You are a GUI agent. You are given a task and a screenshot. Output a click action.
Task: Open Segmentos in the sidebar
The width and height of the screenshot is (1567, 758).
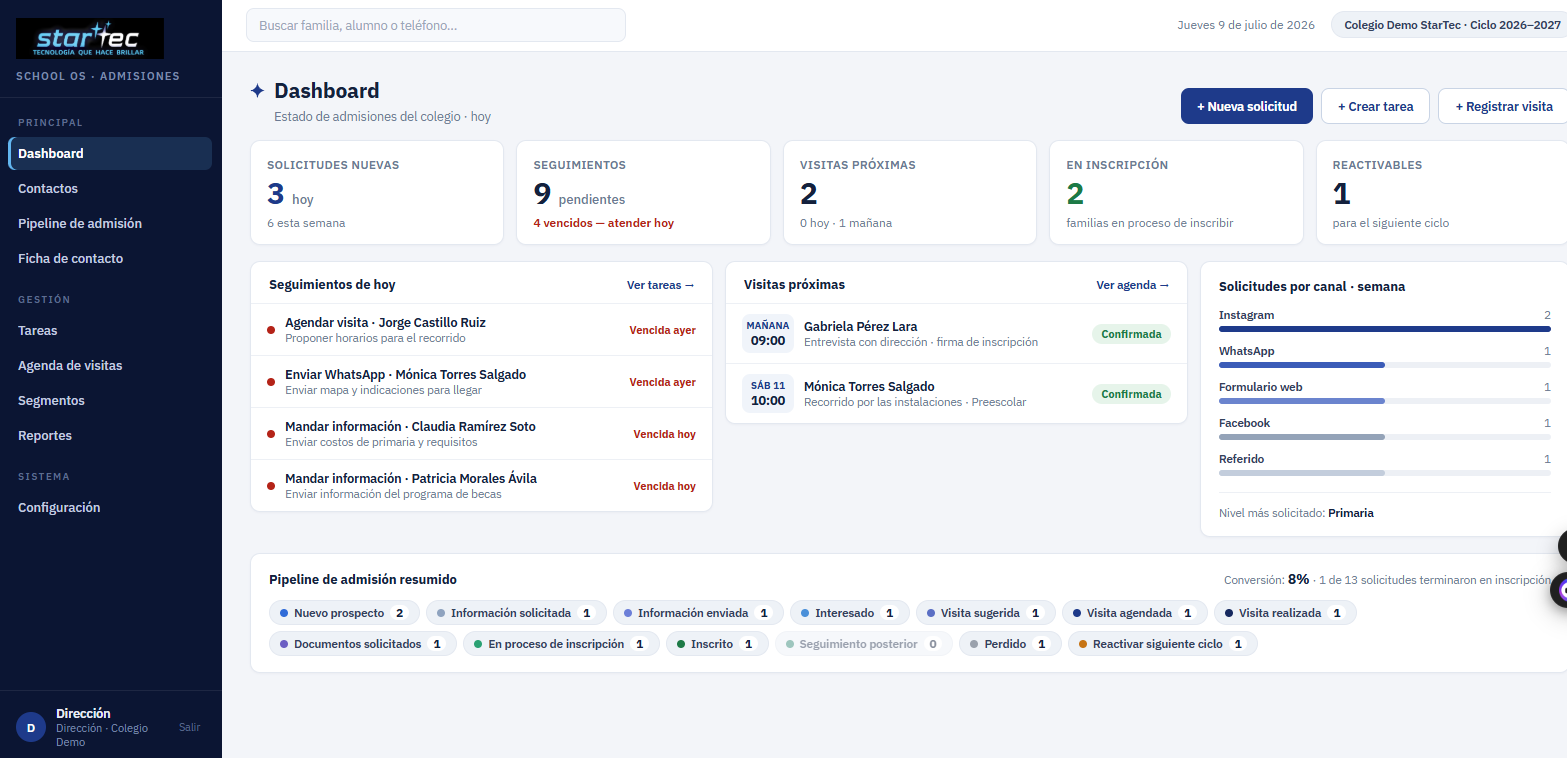click(x=110, y=401)
